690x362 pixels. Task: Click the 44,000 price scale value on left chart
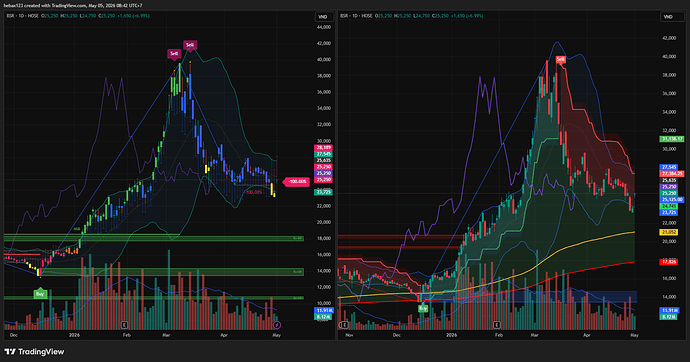tap(323, 27)
